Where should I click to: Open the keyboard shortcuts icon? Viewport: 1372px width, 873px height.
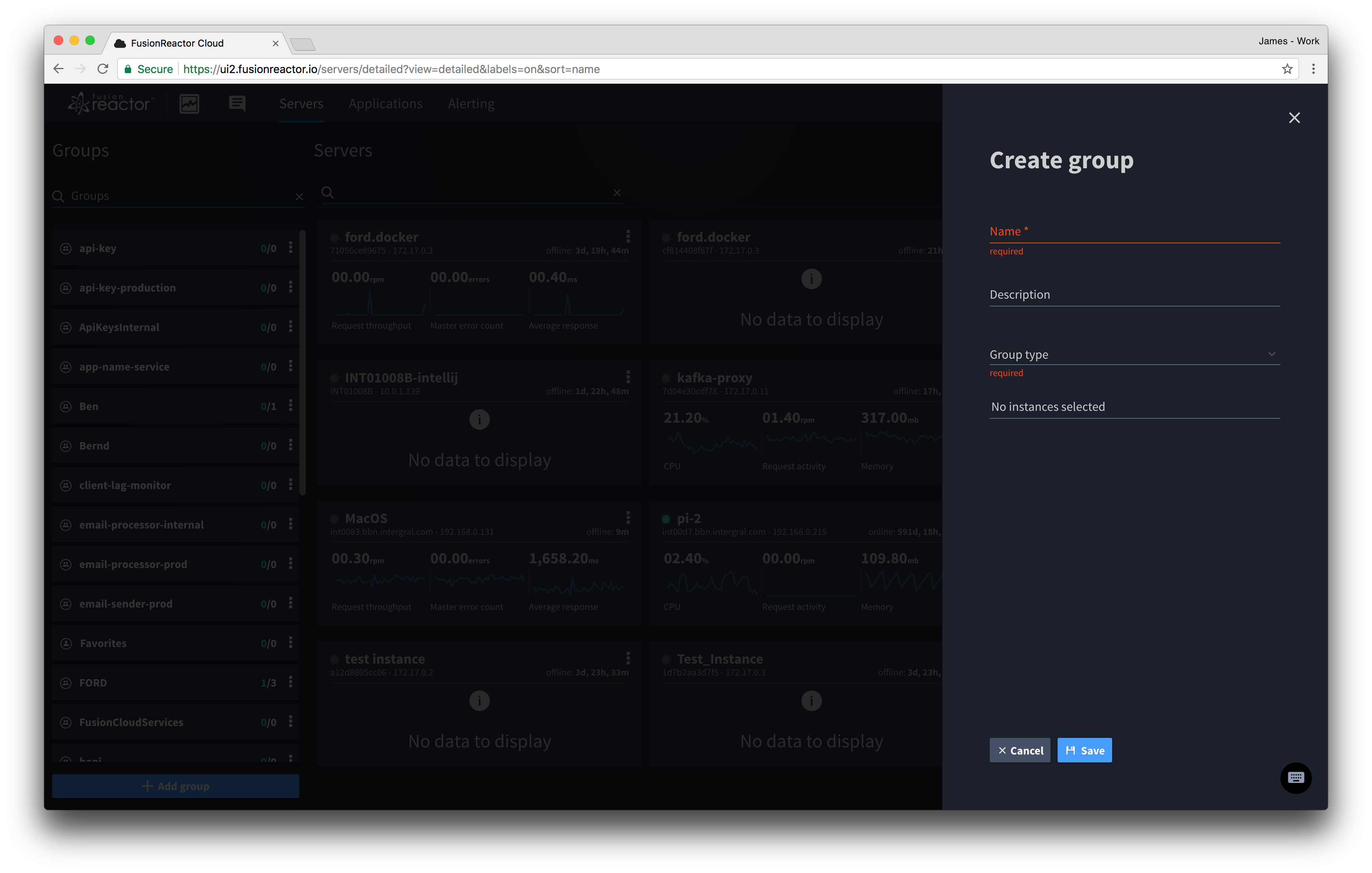click(1296, 778)
